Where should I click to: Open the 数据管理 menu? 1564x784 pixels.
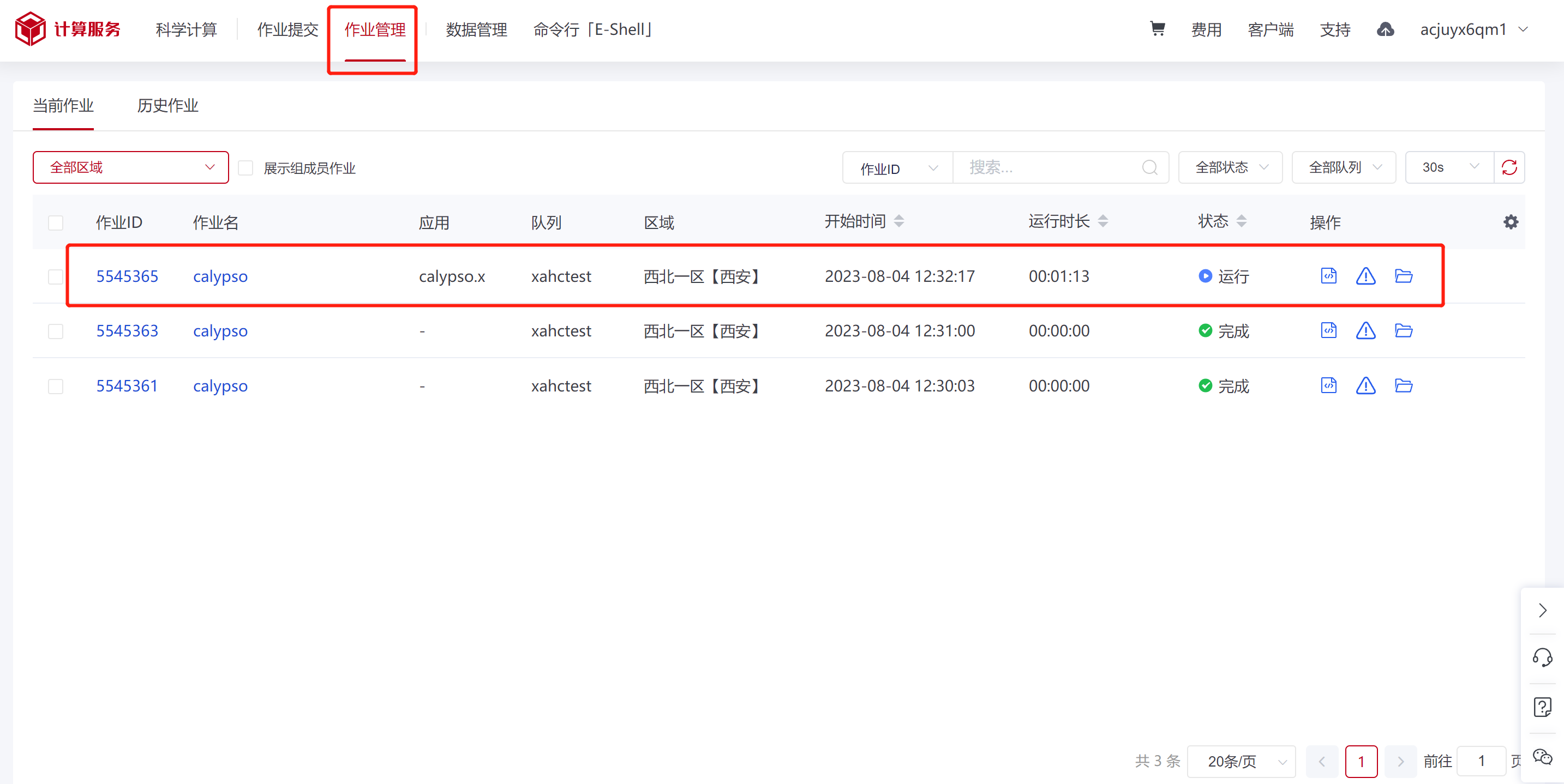(476, 29)
